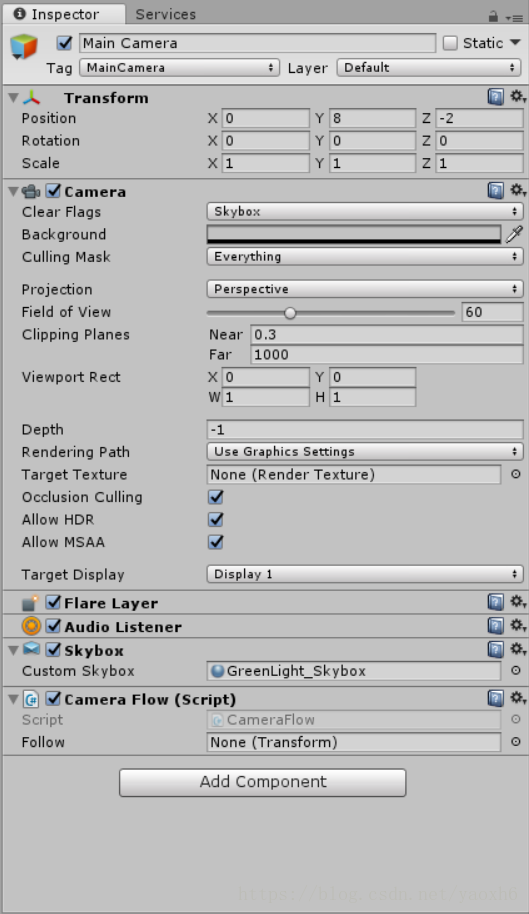Collapse the Skybox component foldout

coord(13,650)
